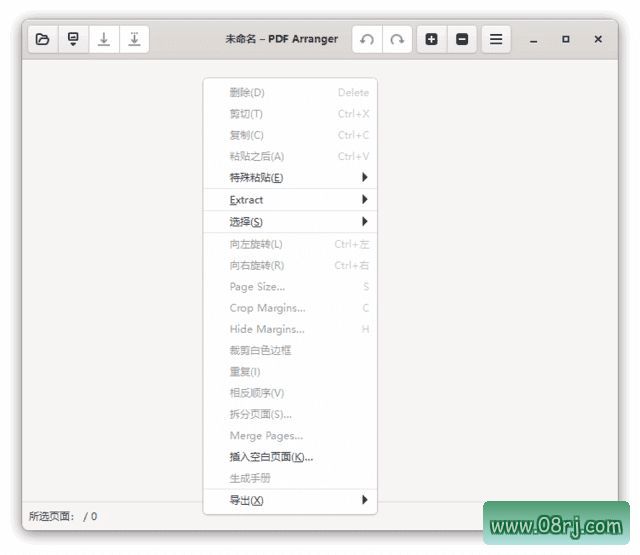Choose Page Size... menu entry
640x555 pixels.
click(x=290, y=287)
